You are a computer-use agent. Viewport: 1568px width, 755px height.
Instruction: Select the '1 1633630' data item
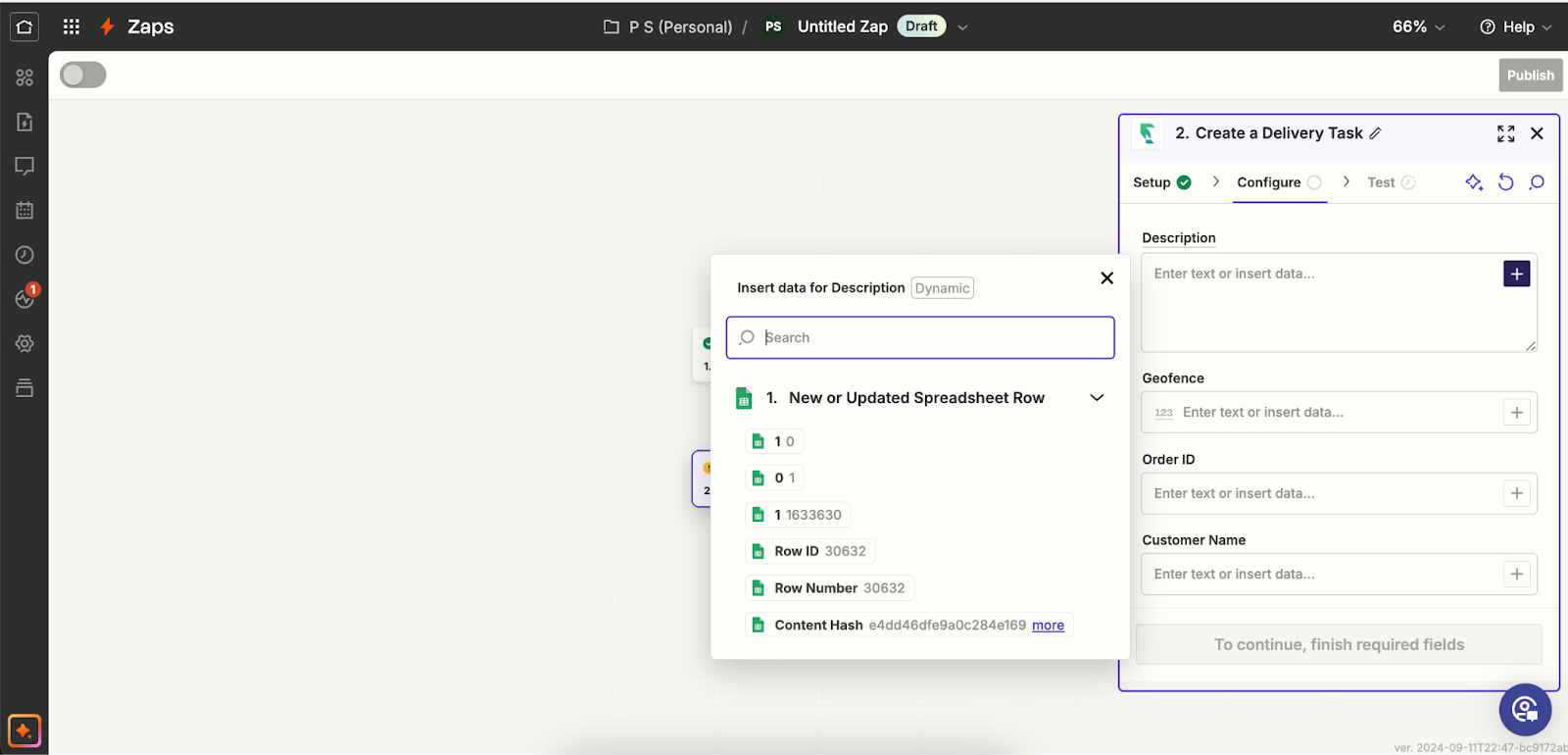coord(798,515)
